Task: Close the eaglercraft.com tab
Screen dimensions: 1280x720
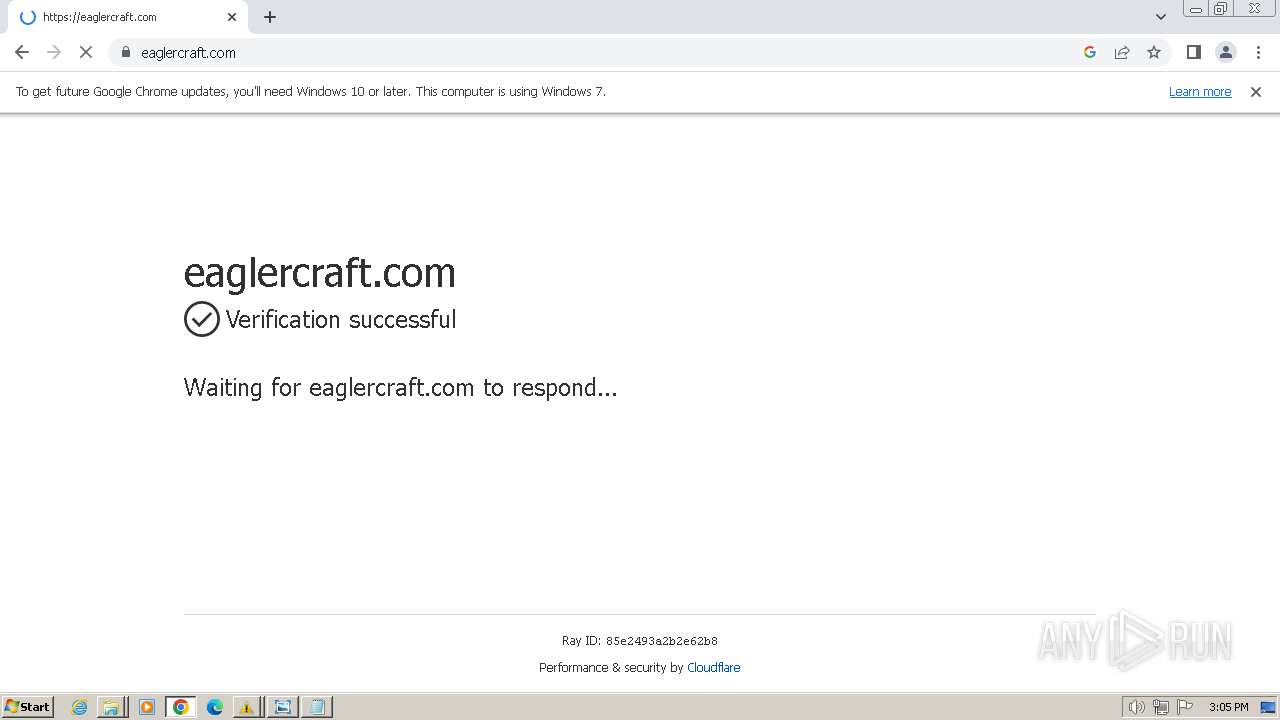Action: coord(232,17)
